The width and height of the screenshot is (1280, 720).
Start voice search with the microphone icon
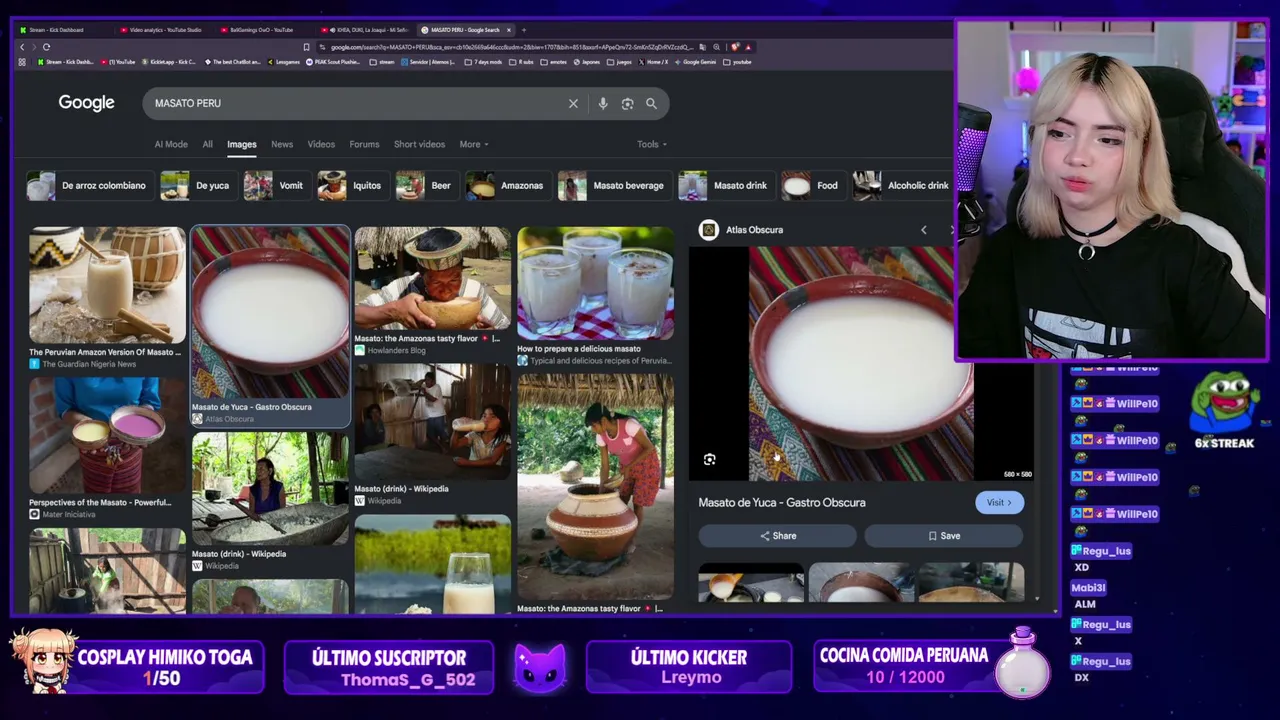point(602,103)
